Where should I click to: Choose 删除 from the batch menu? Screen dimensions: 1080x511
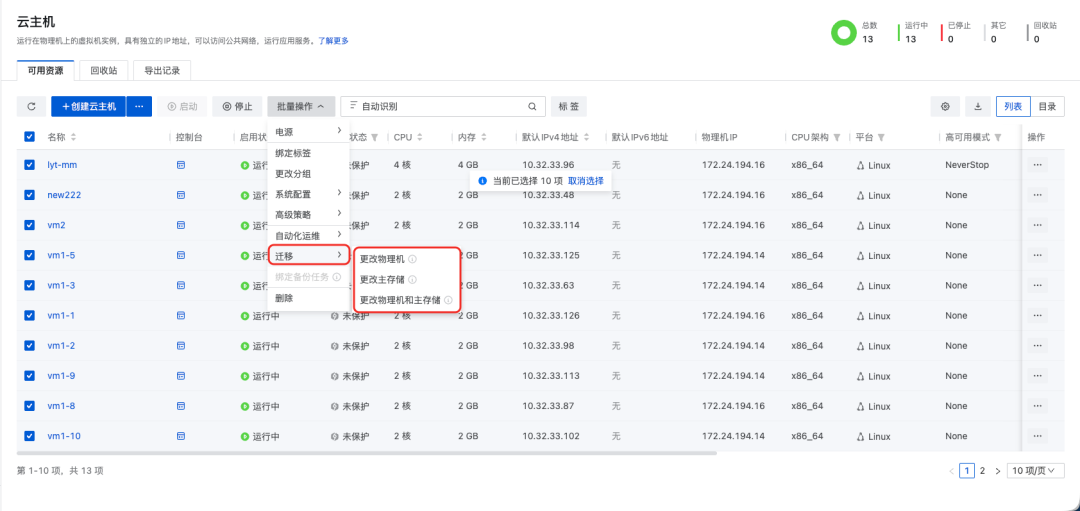309,298
